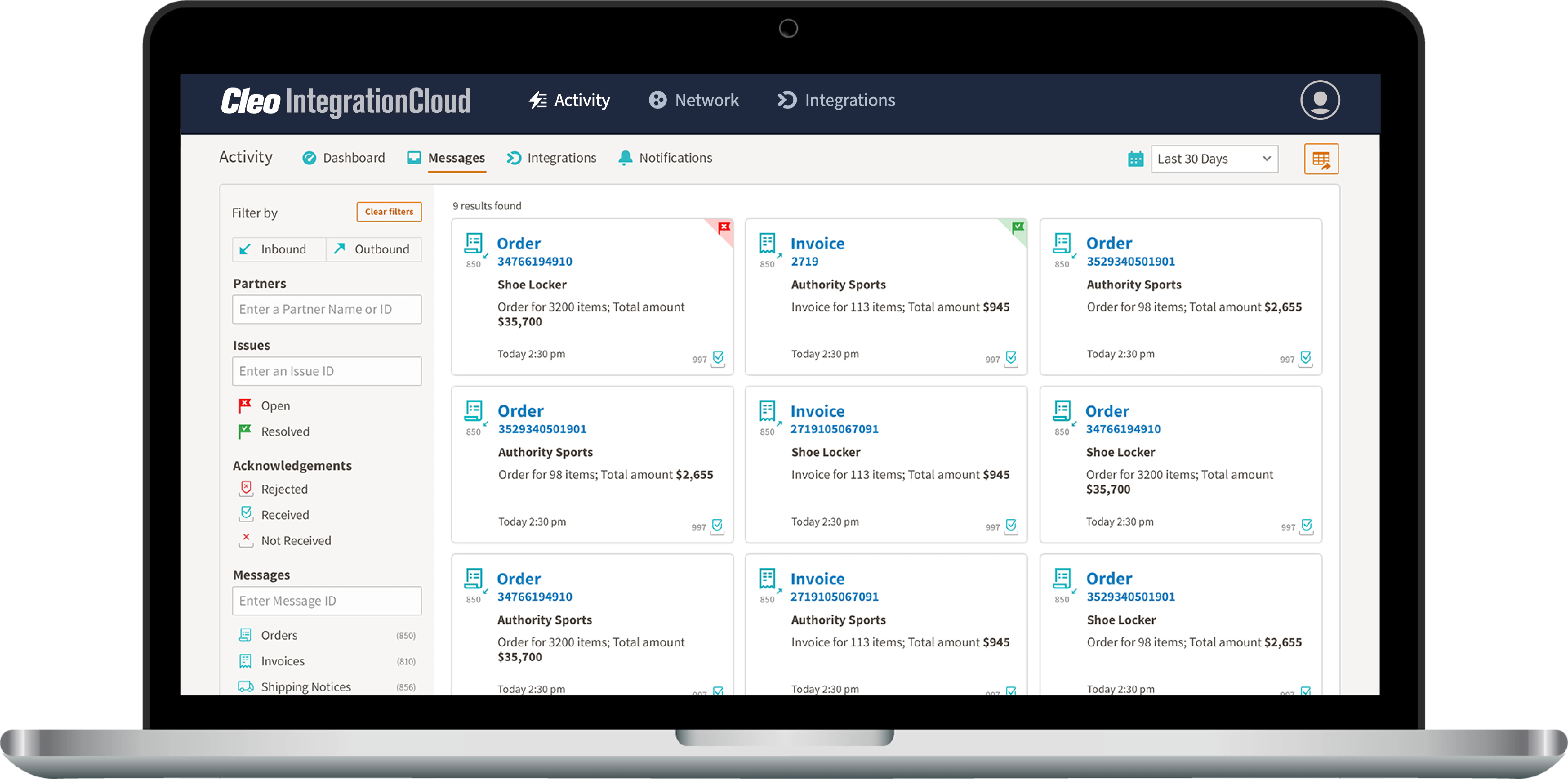Click the Received acknowledgement icon

point(246,514)
